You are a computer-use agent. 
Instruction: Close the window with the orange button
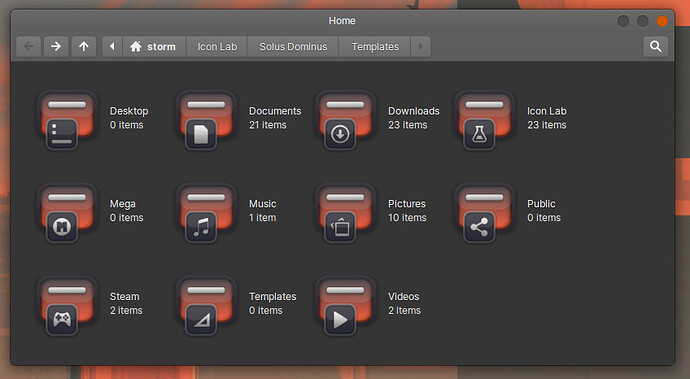click(662, 21)
